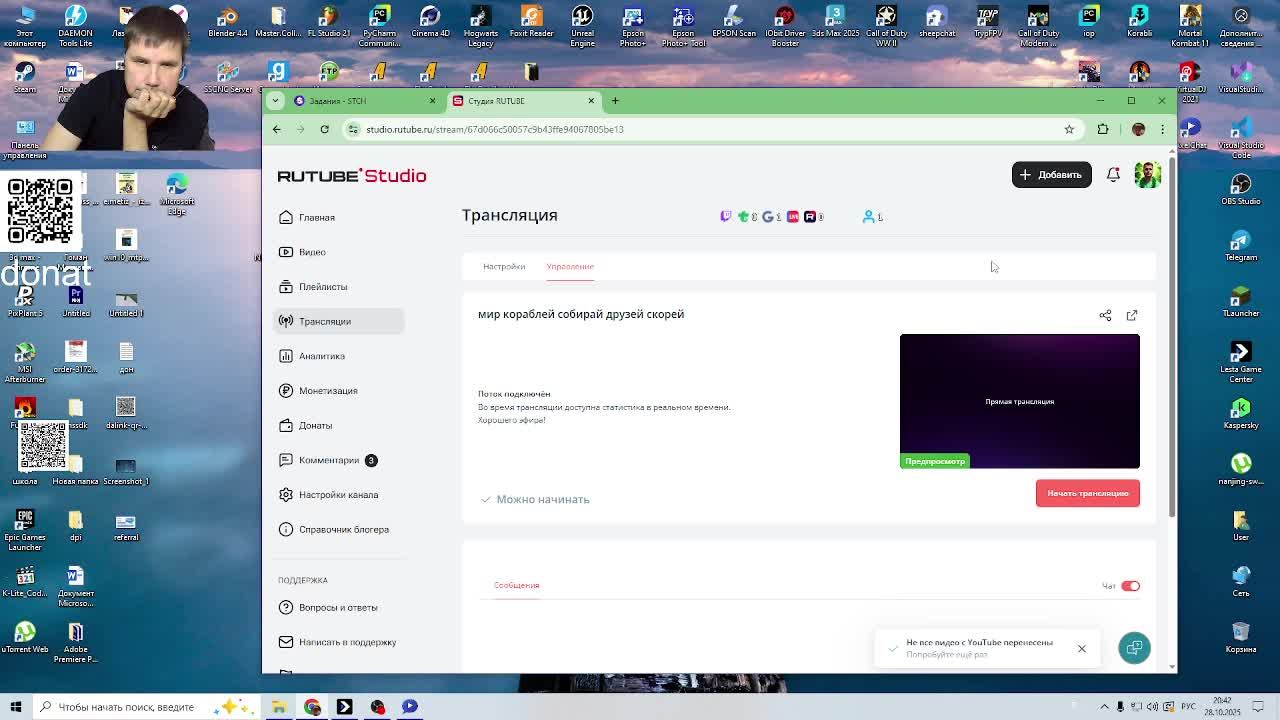The height and width of the screenshot is (720, 1280).
Task: Click the stream preview thumbnail
Action: pos(1019,401)
